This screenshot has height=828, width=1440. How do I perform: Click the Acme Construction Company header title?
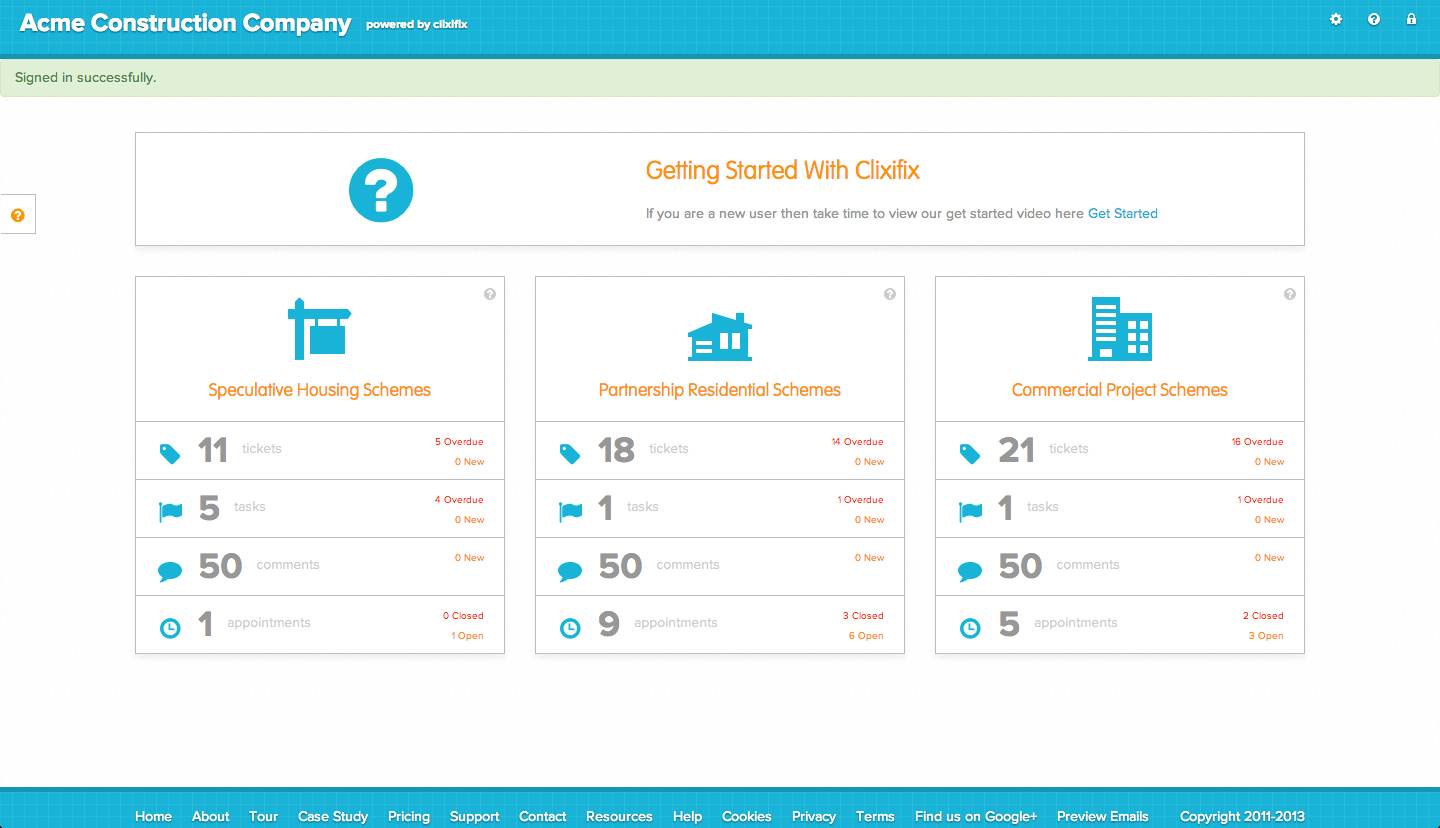186,23
